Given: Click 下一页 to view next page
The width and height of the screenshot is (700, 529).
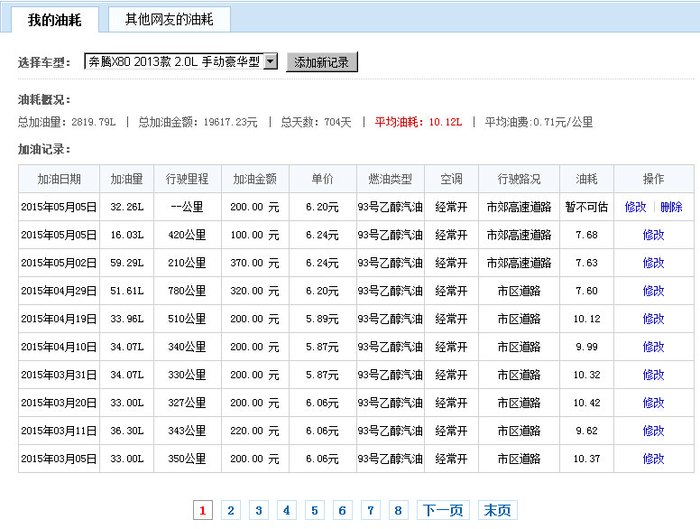Looking at the screenshot, I should coord(442,510).
